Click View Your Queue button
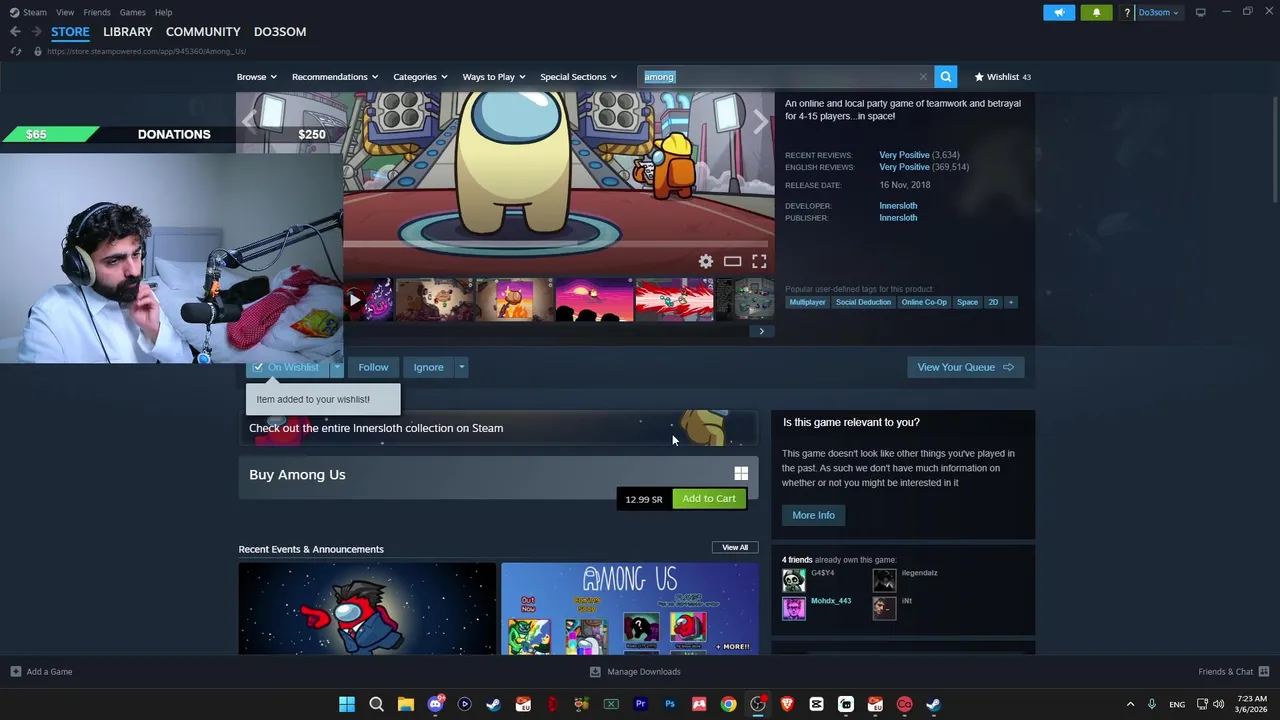Viewport: 1280px width, 720px height. point(965,367)
